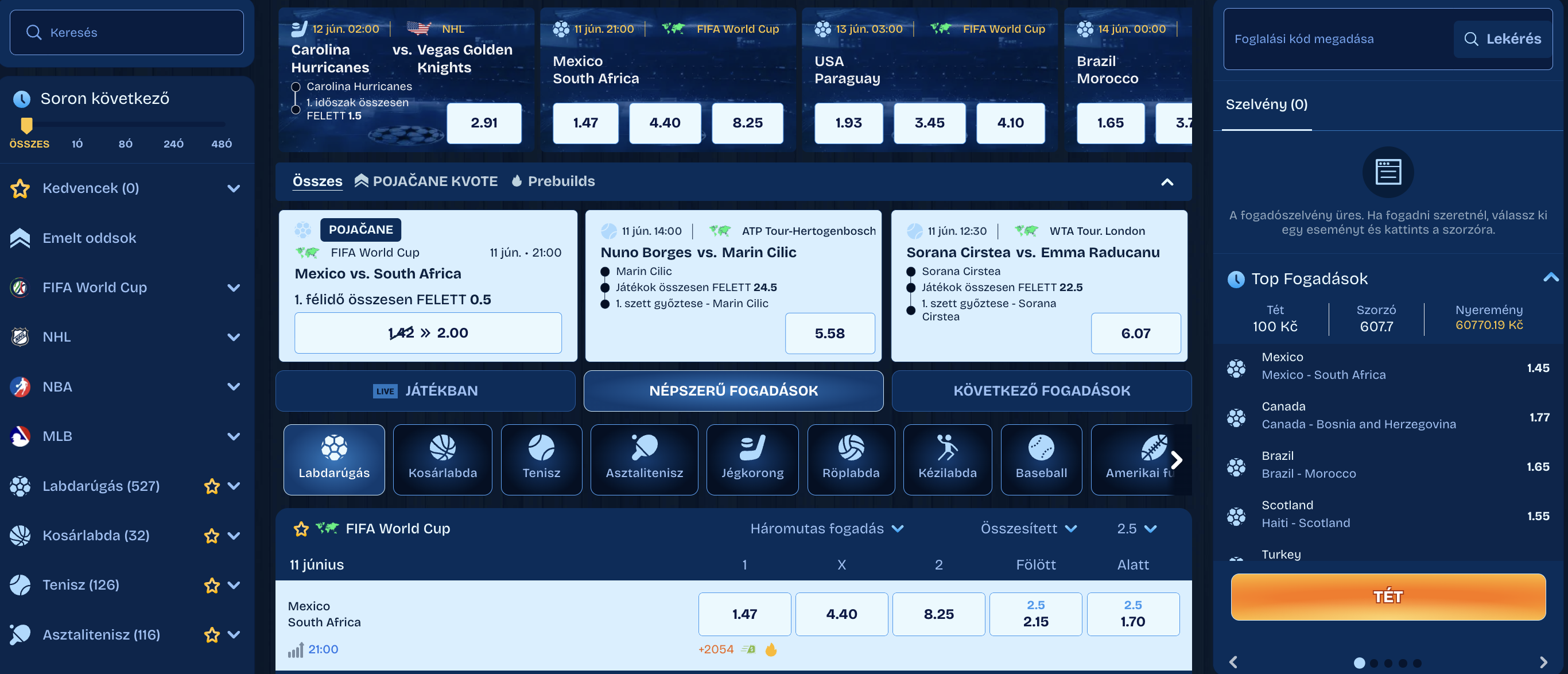Show more sports with right arrow
This screenshot has width=1568, height=674.
click(1176, 460)
